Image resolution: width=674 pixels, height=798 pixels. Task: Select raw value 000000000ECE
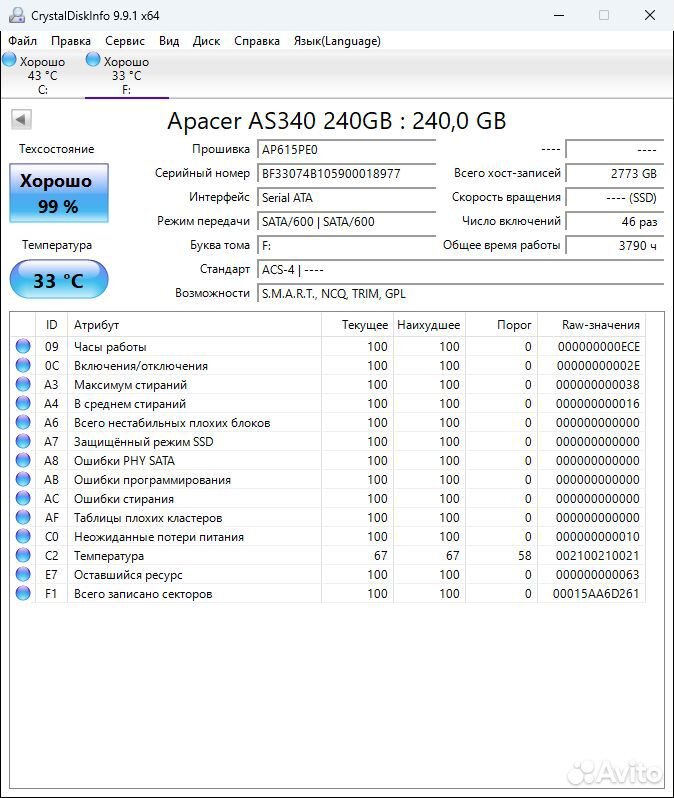[599, 347]
